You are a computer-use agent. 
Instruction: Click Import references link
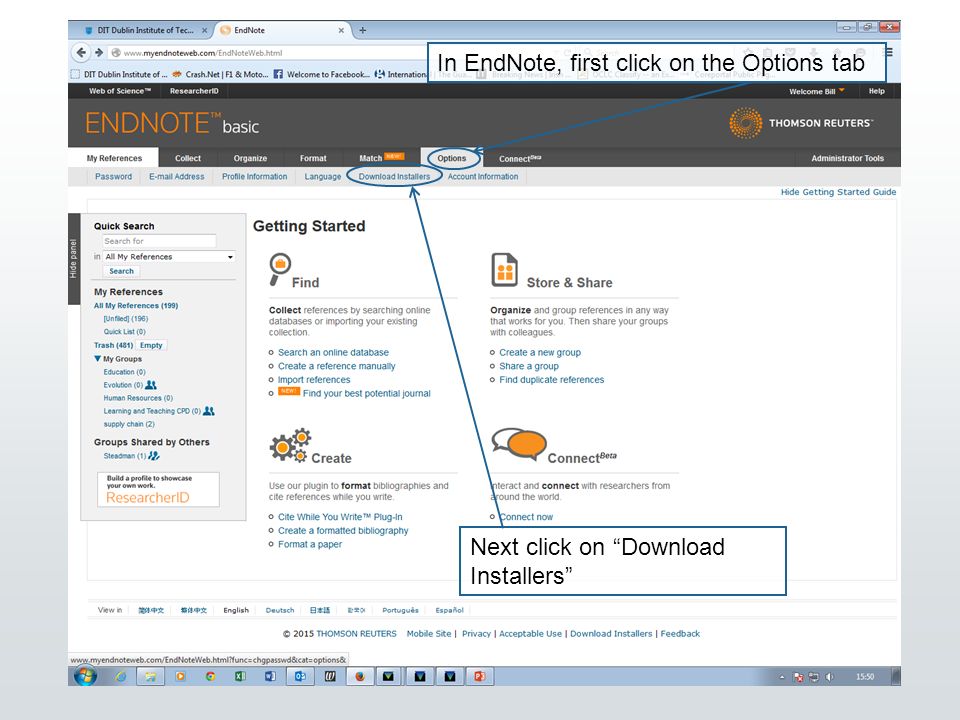313,380
